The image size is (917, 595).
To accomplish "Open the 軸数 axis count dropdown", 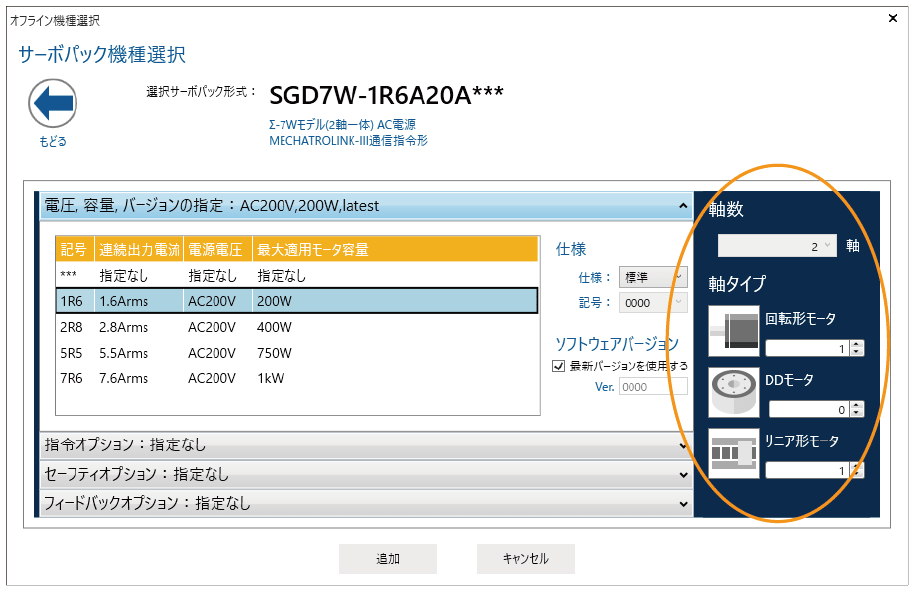I will pos(778,246).
